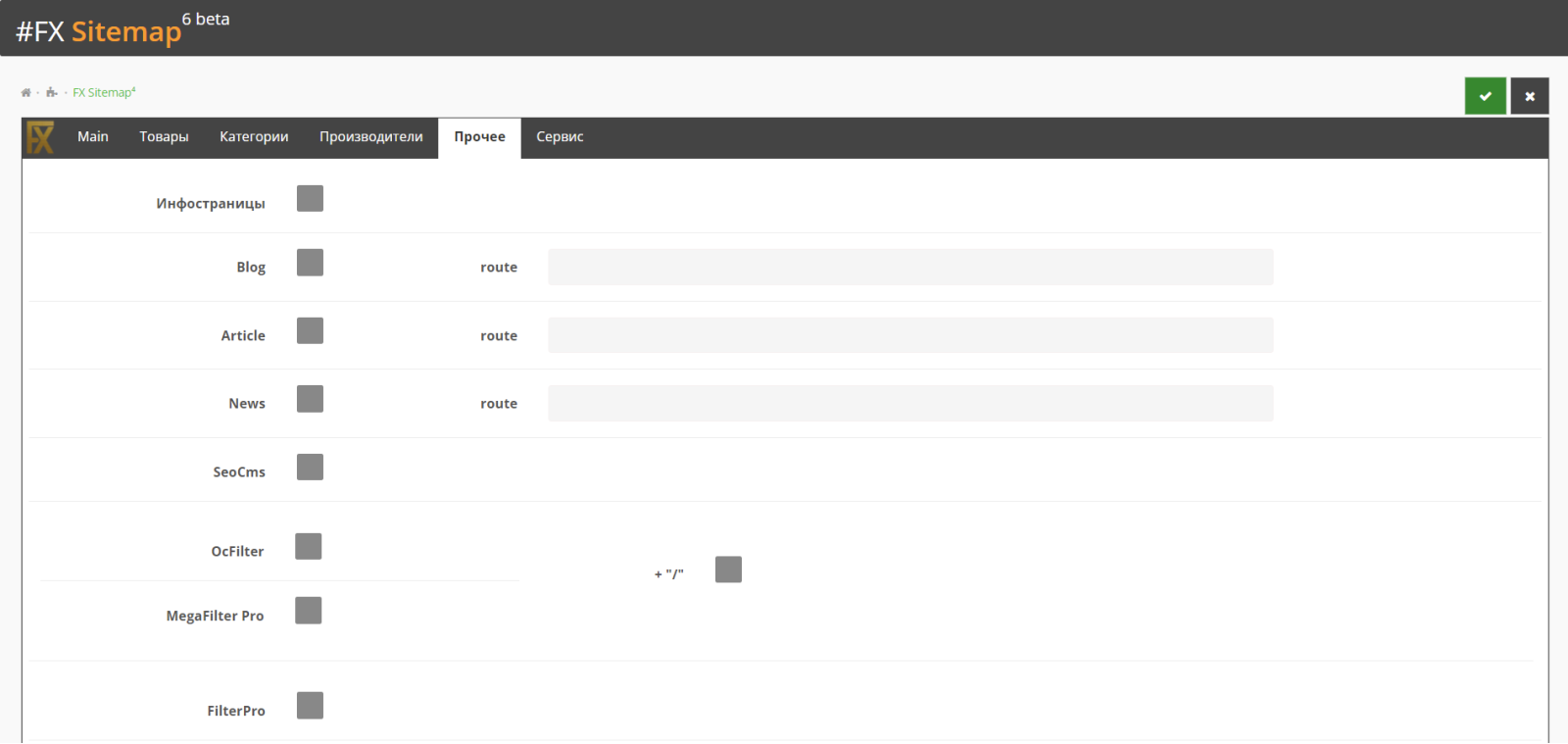Enable the Blog checkbox

click(310, 262)
